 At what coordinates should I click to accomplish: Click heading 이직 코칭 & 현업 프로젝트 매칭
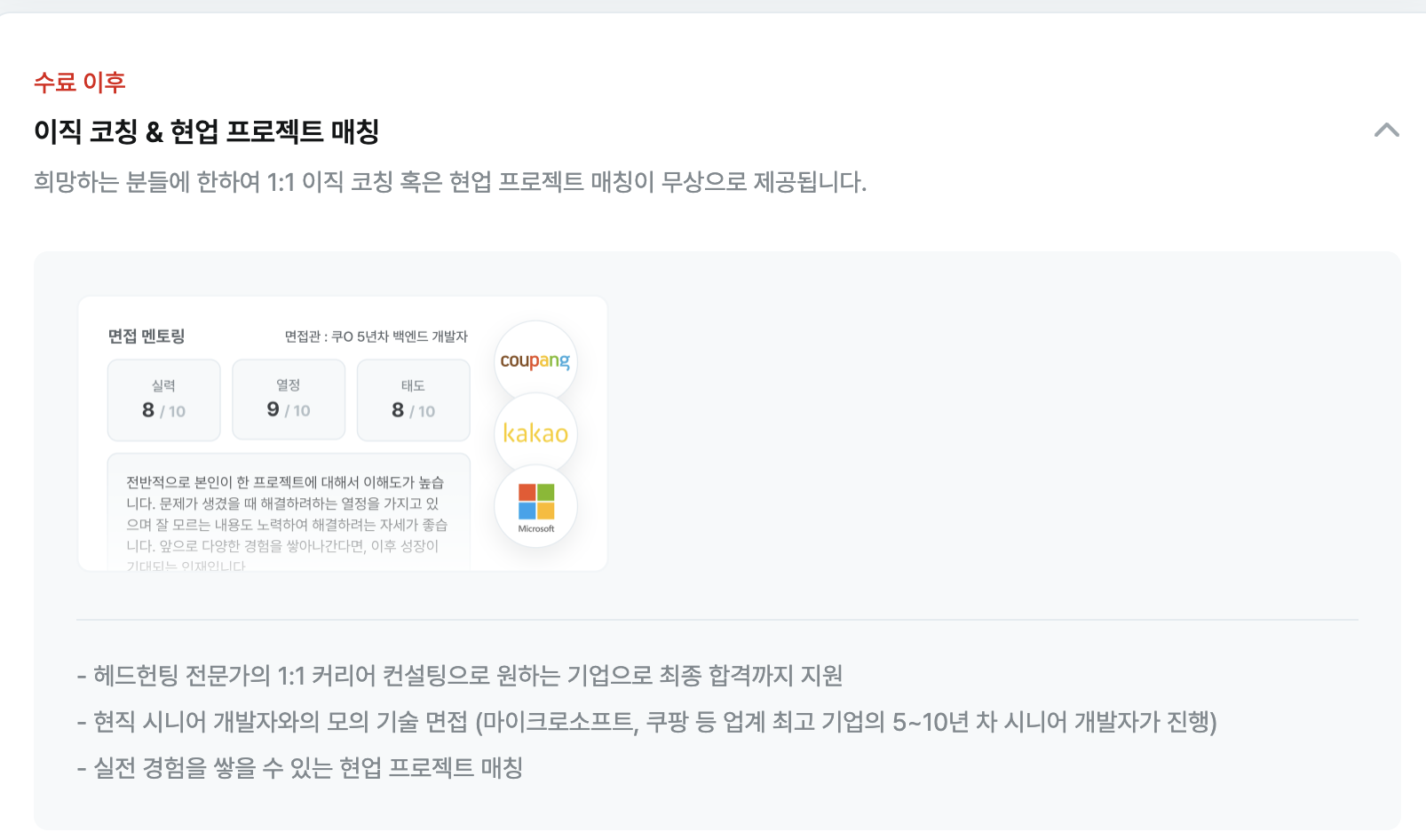(x=207, y=131)
